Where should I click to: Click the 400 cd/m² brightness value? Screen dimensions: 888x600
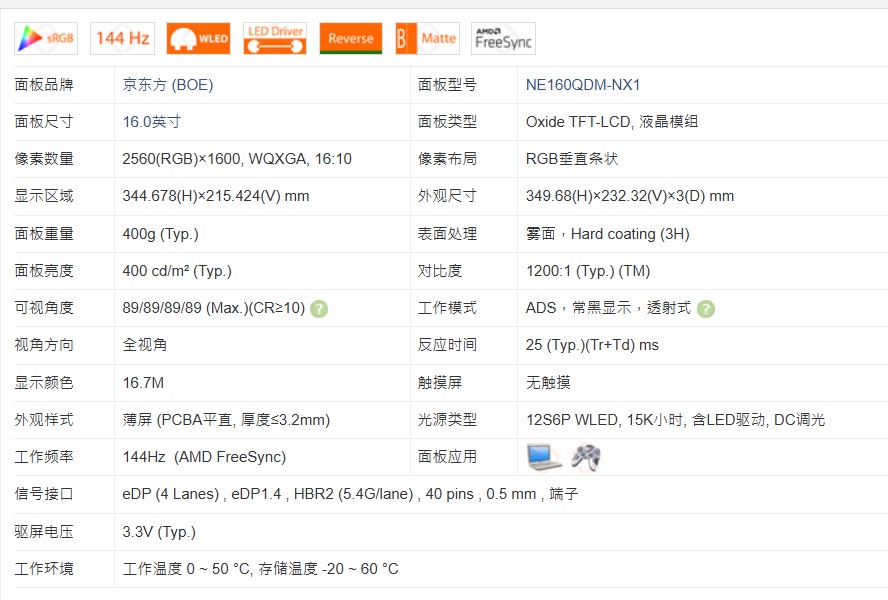coord(177,271)
